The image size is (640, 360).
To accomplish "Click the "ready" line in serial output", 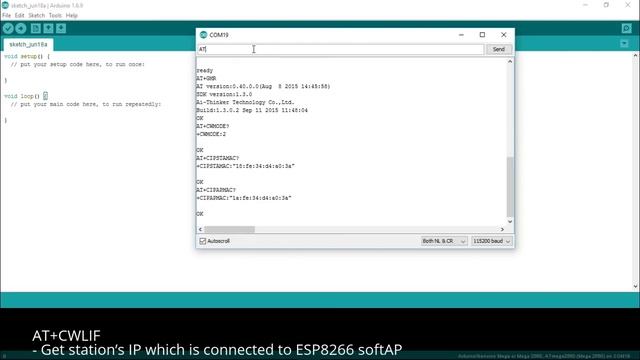I will click(204, 71).
